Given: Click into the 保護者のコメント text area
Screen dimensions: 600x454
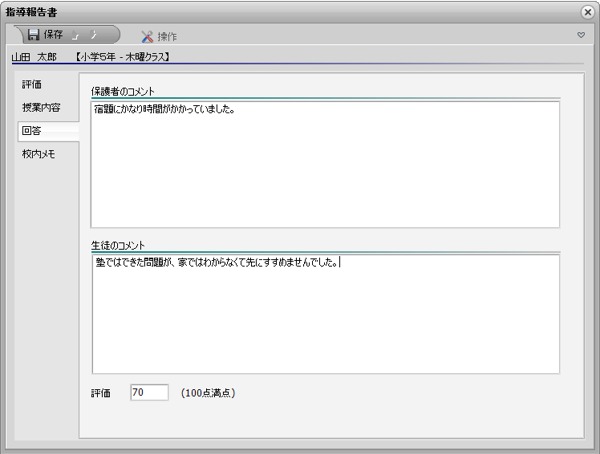Looking at the screenshot, I should click(325, 164).
